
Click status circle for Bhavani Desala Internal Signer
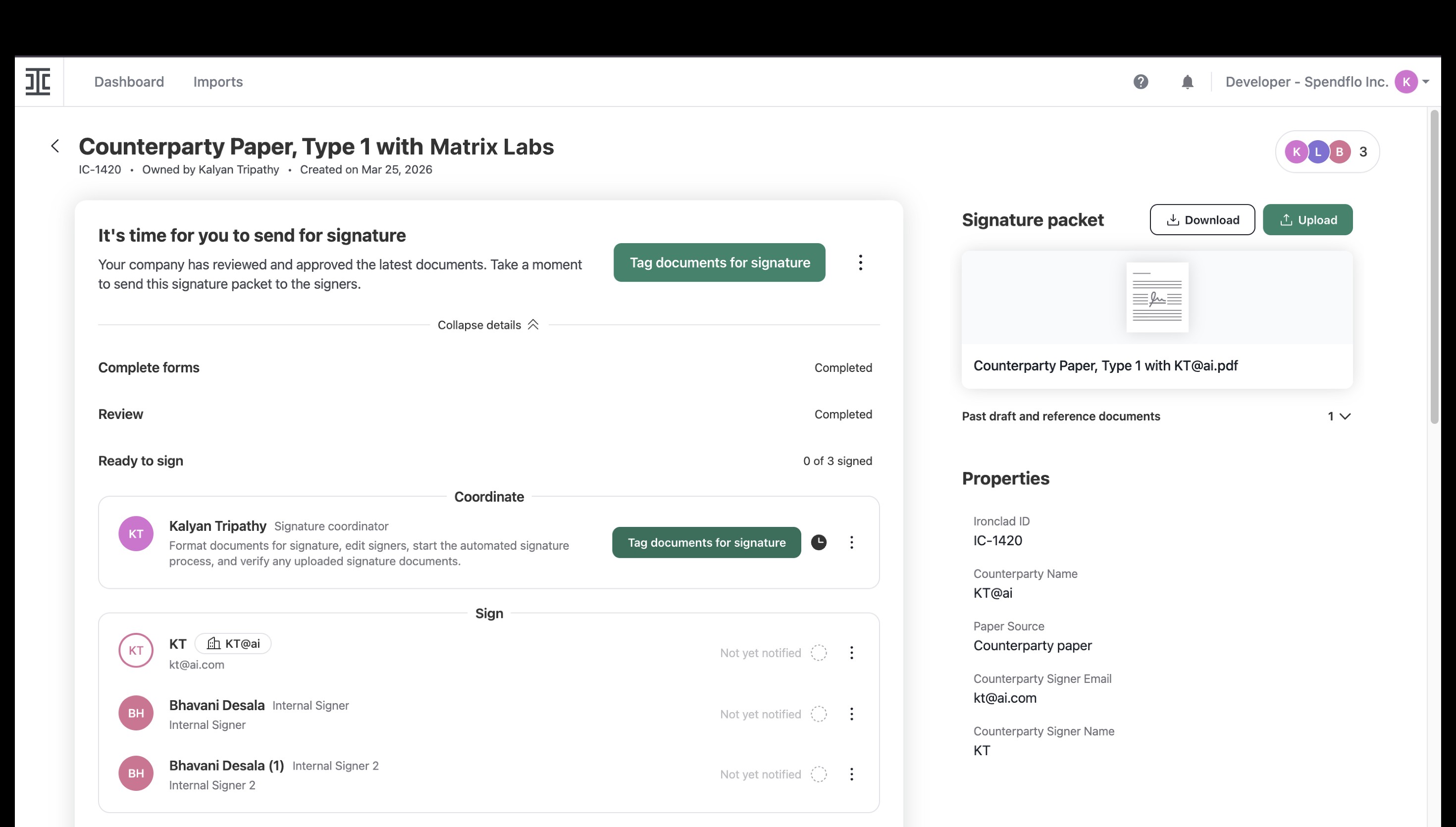click(818, 714)
